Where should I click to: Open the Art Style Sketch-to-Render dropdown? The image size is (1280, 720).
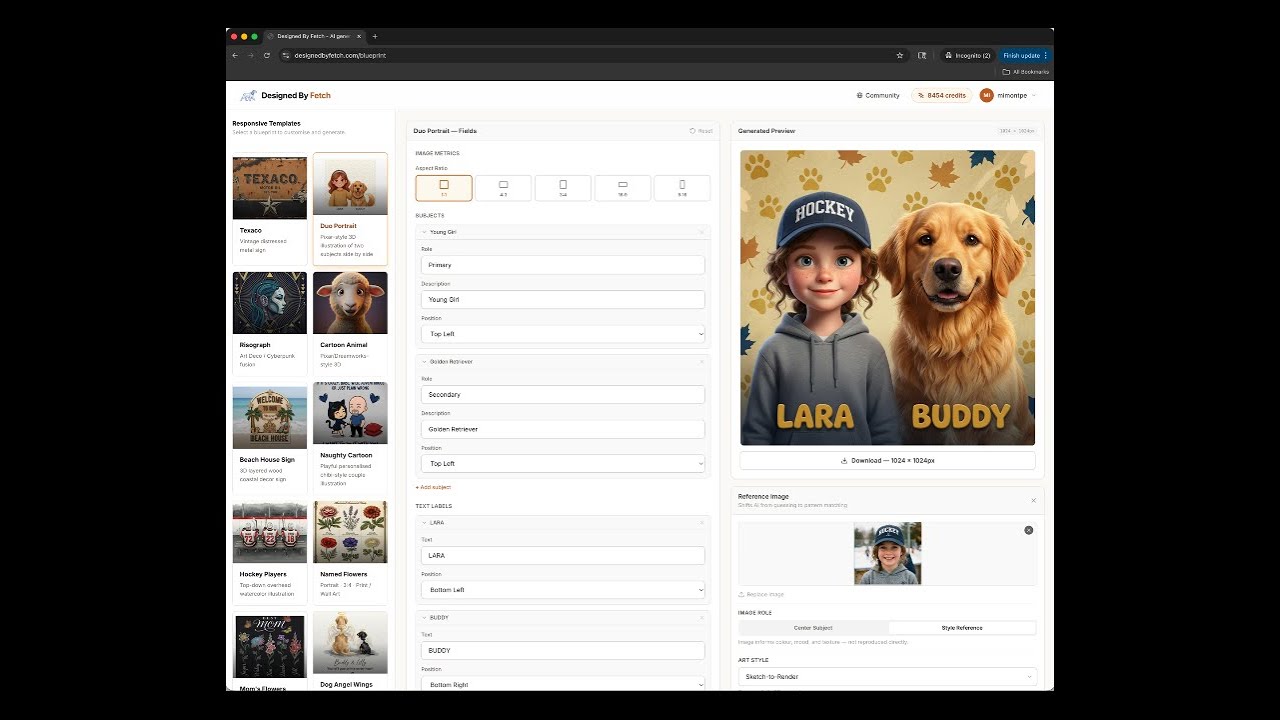click(887, 677)
